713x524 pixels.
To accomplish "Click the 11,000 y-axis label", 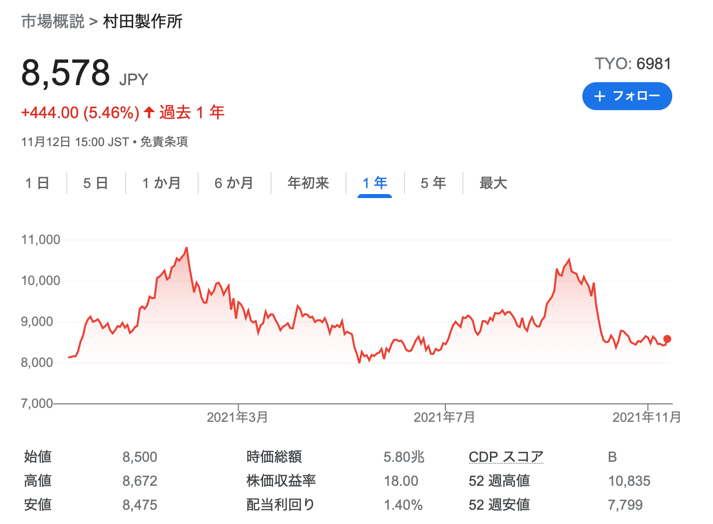I will (40, 240).
